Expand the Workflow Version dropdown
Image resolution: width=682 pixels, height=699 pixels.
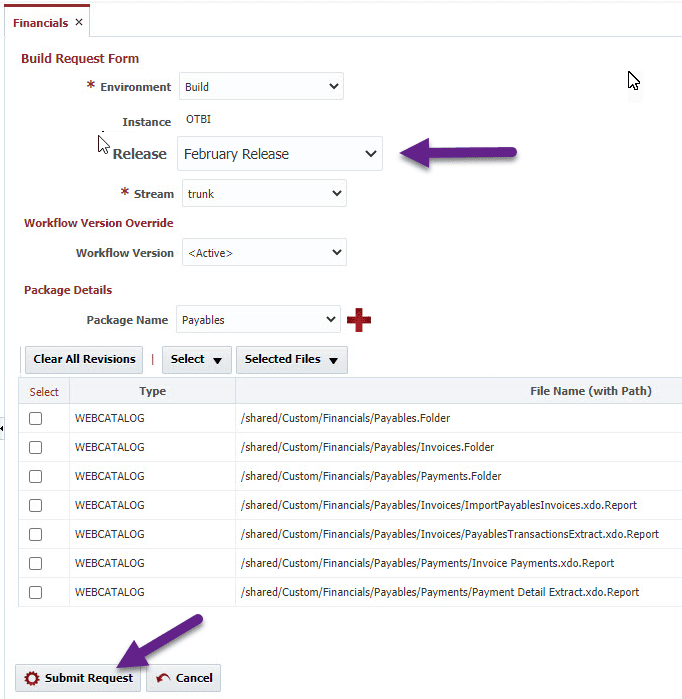point(264,253)
